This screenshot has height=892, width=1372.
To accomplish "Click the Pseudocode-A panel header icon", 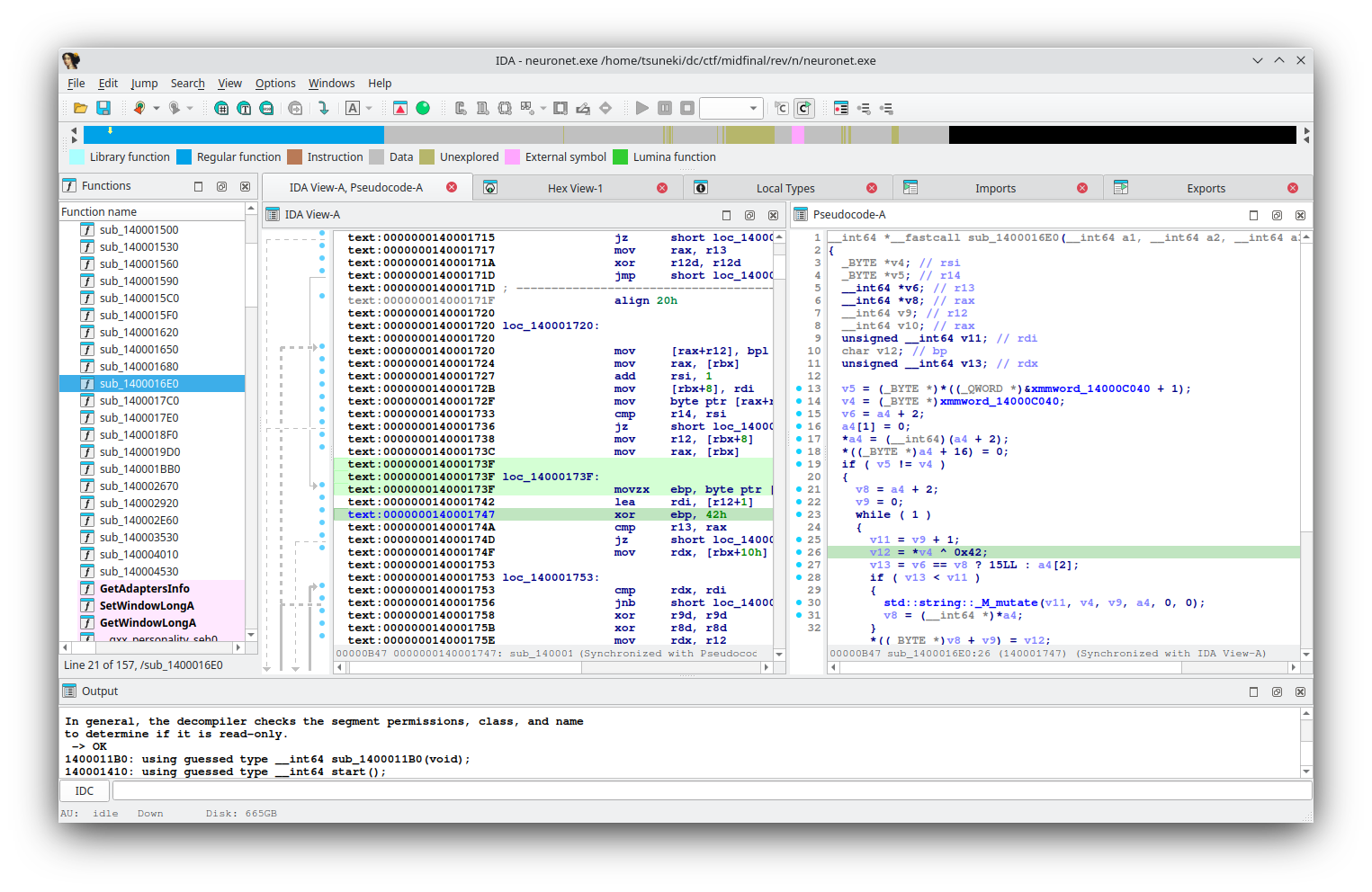I will pyautogui.click(x=801, y=215).
